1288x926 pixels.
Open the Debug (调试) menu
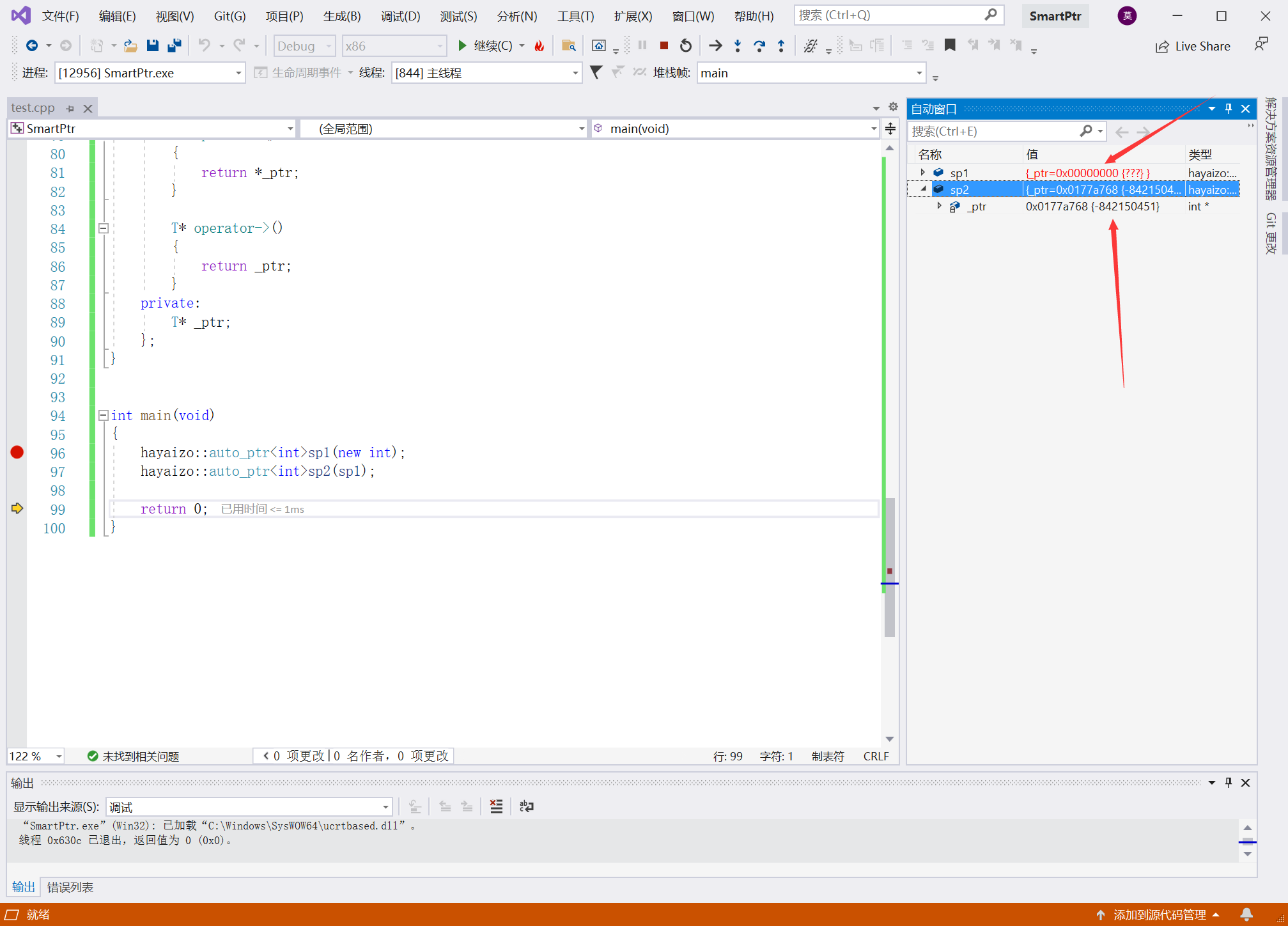click(x=400, y=16)
